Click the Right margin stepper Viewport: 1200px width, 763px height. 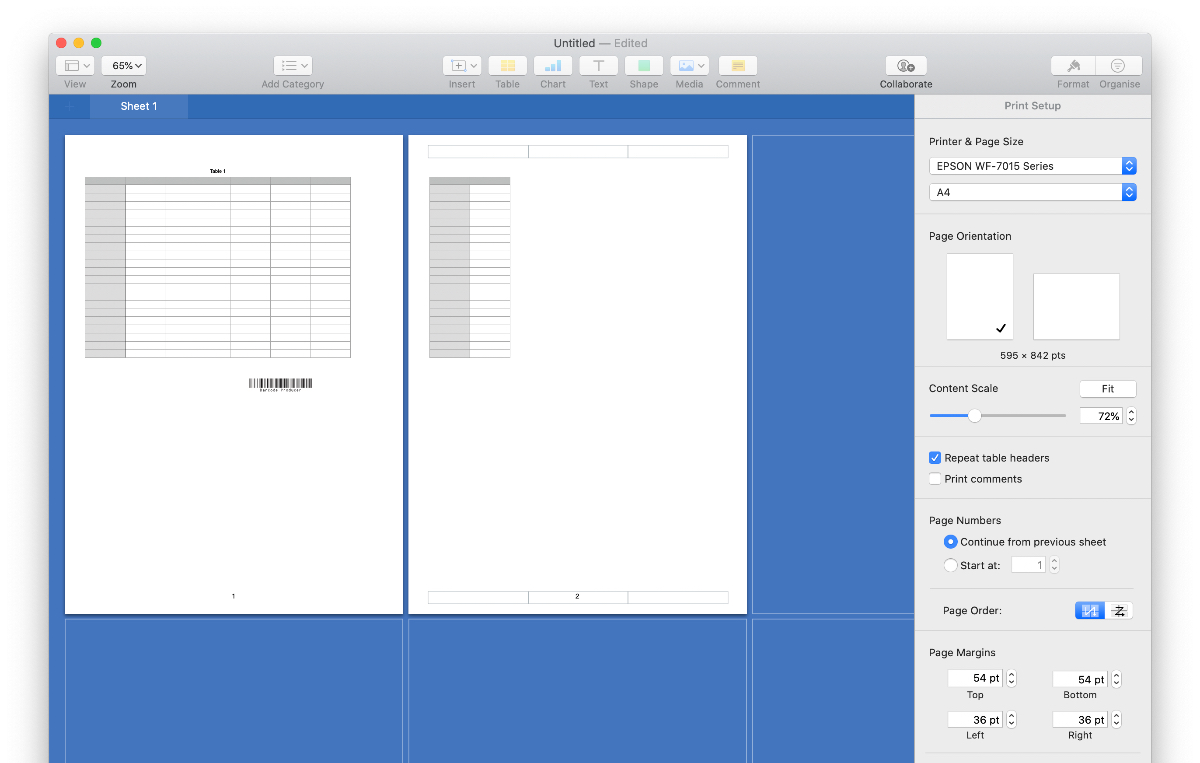pos(1116,720)
